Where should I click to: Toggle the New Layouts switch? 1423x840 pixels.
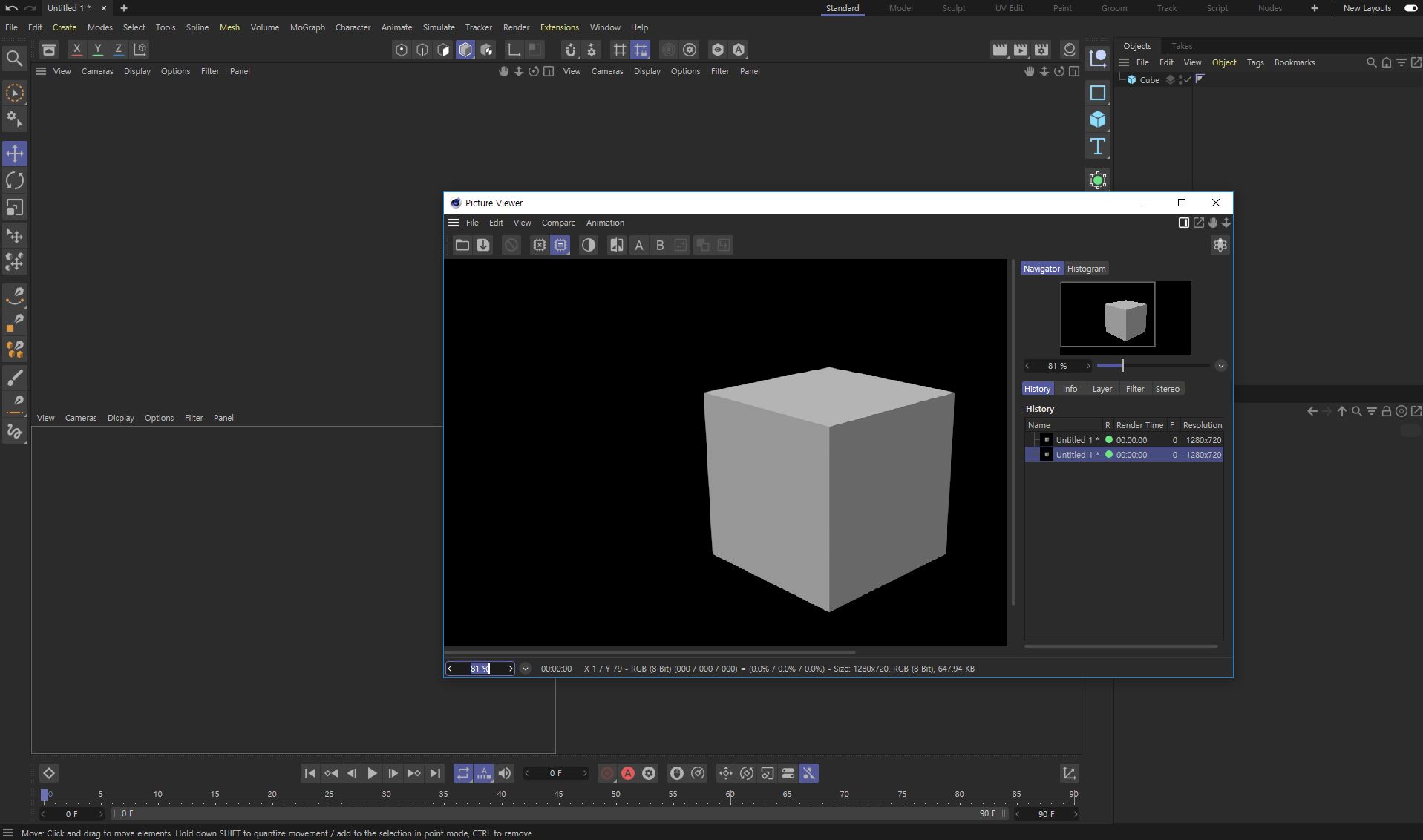click(1411, 8)
